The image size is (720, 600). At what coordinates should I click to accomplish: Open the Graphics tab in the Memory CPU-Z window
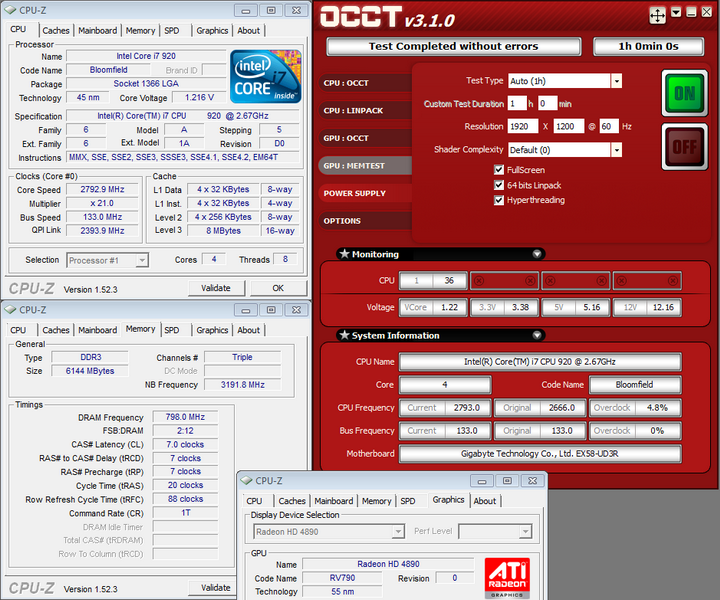pos(212,330)
